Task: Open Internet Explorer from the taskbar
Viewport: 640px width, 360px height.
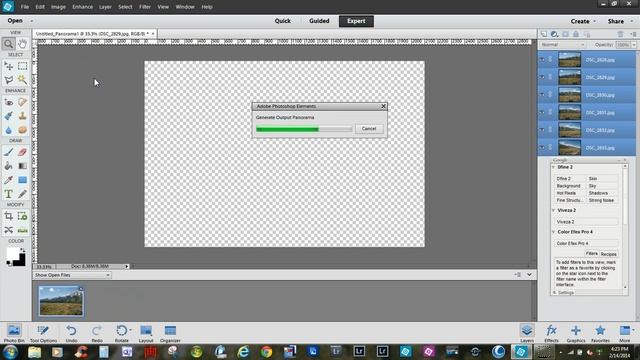Action: pos(243,351)
